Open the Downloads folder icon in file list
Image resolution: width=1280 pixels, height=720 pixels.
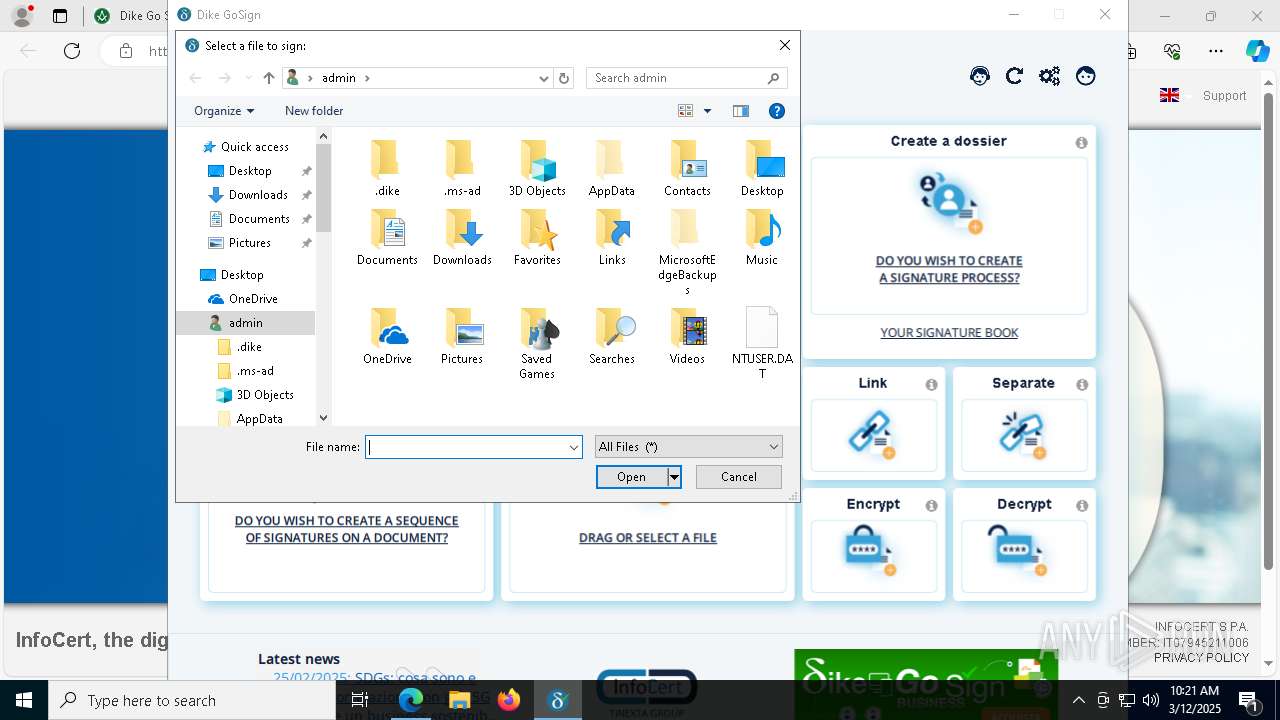(x=462, y=237)
